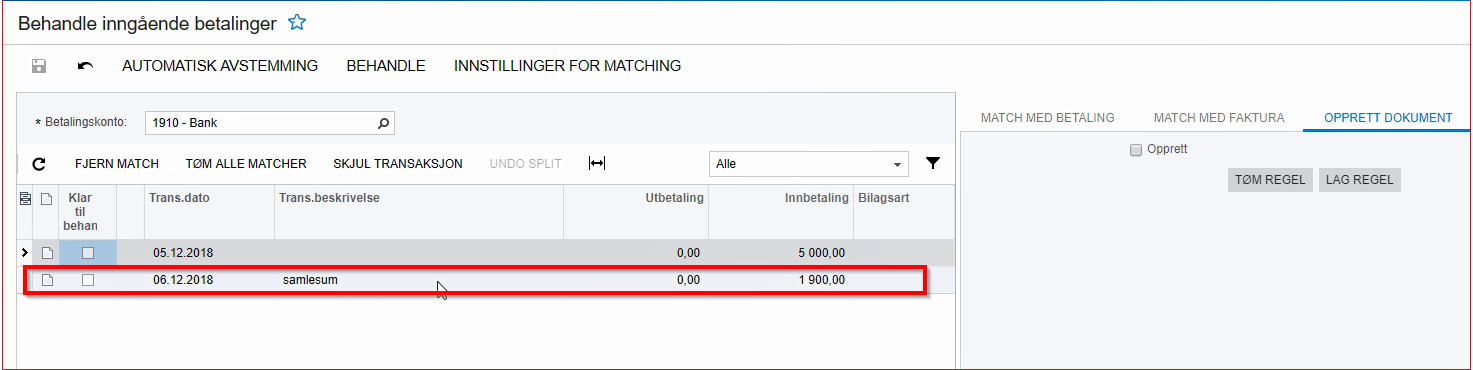The height and width of the screenshot is (370, 1473).
Task: Enable the Opprett checkbox
Action: point(1135,150)
